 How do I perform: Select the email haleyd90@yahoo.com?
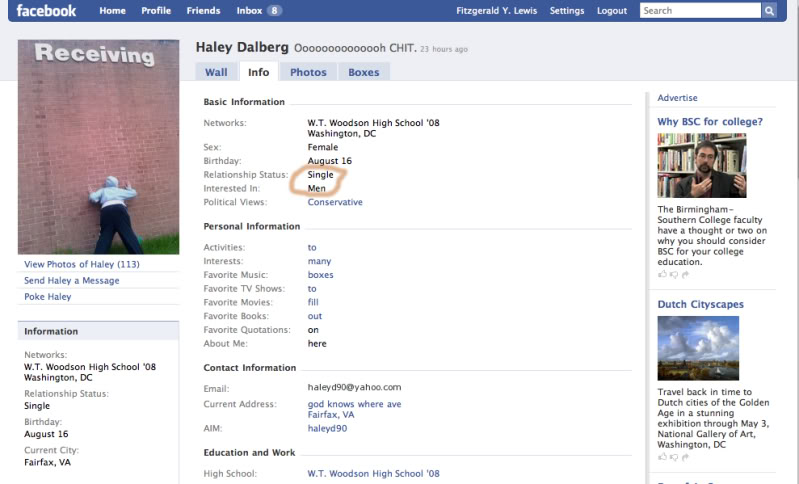354,387
